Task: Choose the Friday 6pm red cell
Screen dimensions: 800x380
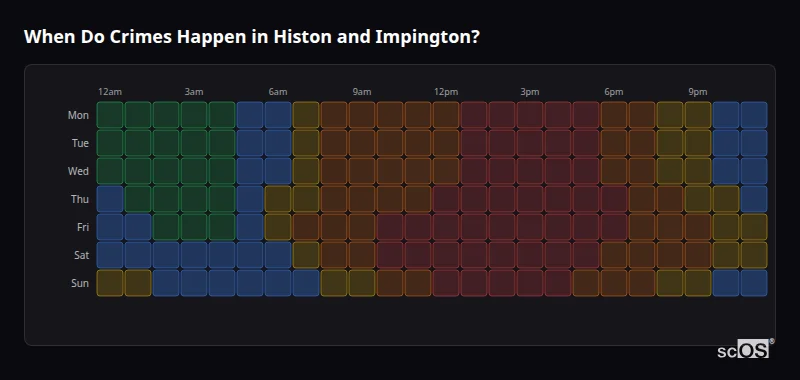Action: (x=614, y=227)
